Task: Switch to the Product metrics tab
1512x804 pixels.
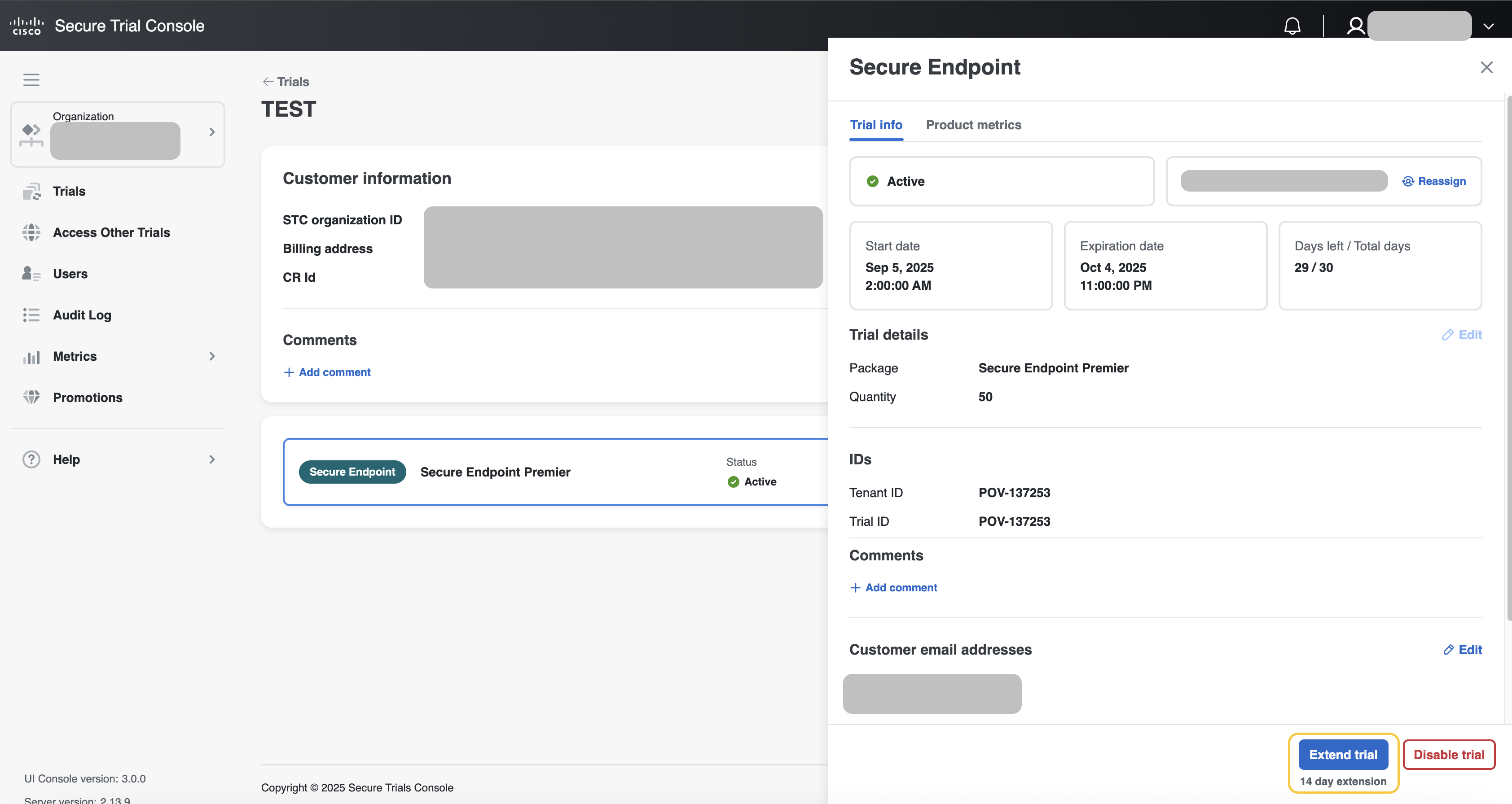Action: click(x=974, y=125)
